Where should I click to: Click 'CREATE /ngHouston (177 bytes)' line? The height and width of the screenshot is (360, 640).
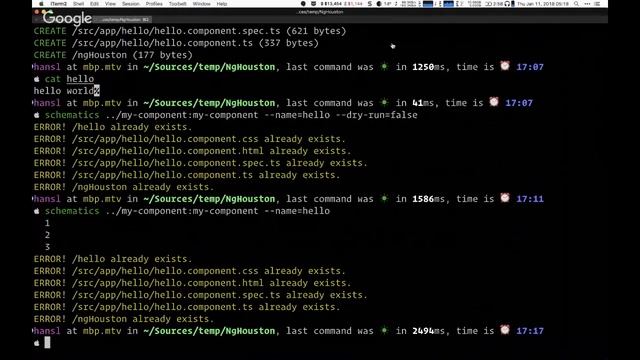tap(113, 55)
